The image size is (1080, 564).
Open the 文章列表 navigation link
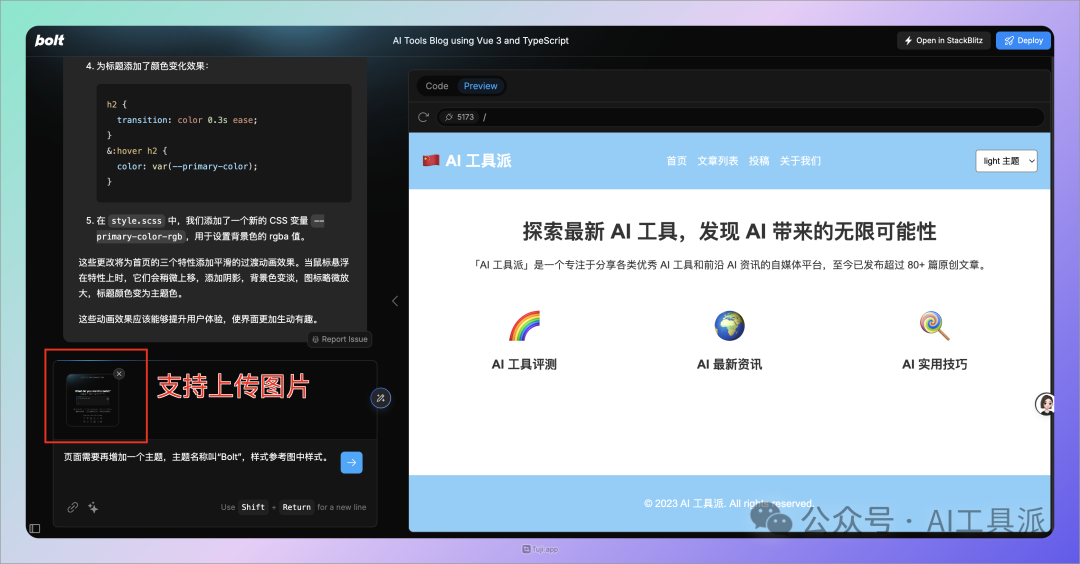point(718,160)
